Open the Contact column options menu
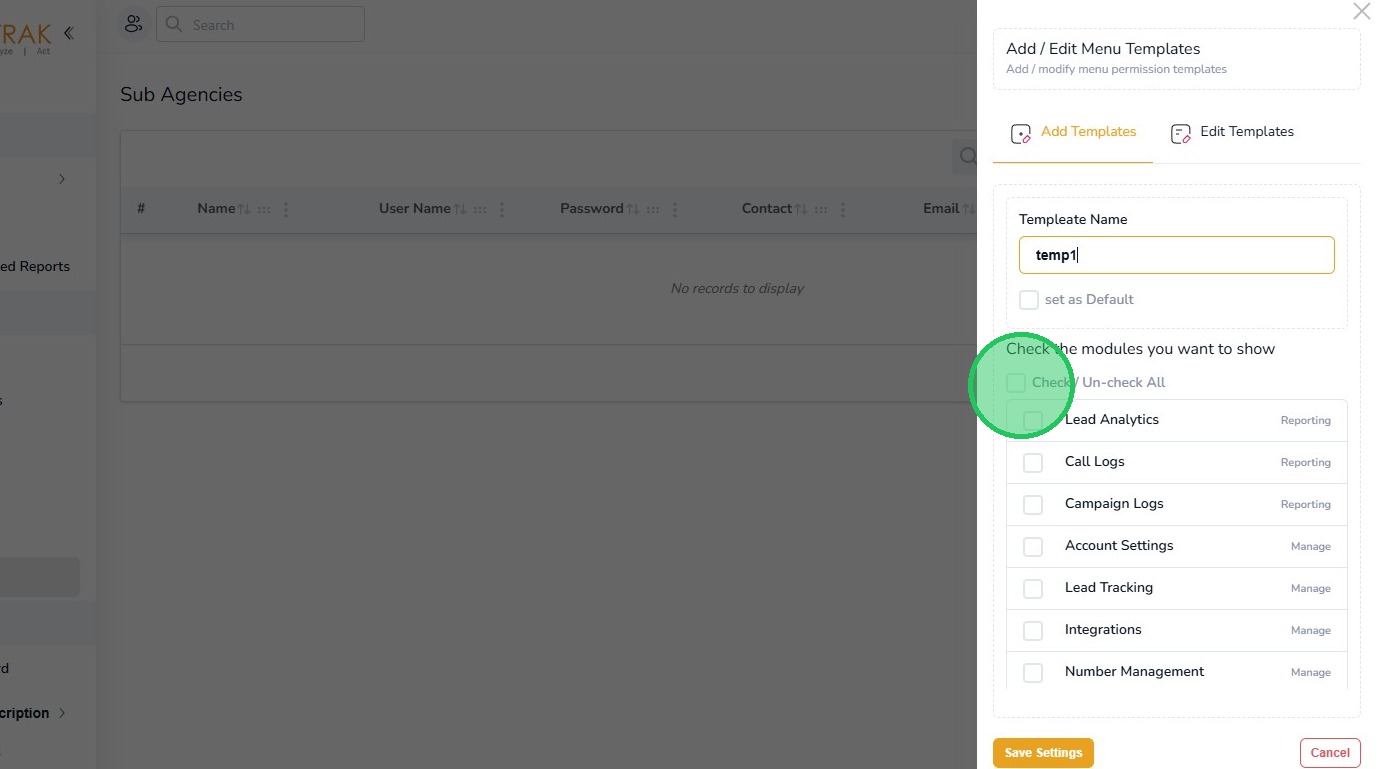The height and width of the screenshot is (769, 1377). pos(843,210)
